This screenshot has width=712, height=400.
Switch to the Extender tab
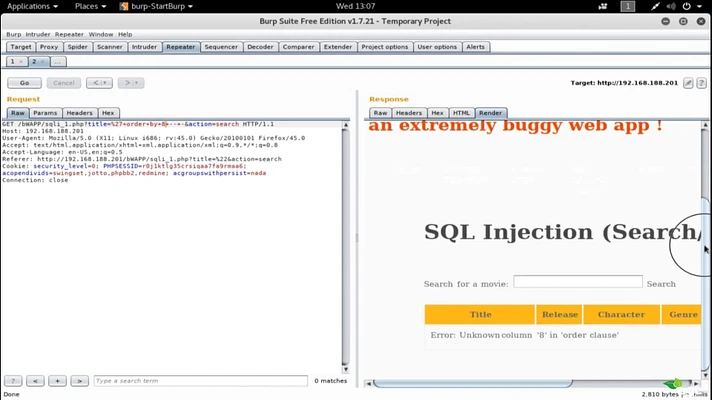(x=338, y=47)
